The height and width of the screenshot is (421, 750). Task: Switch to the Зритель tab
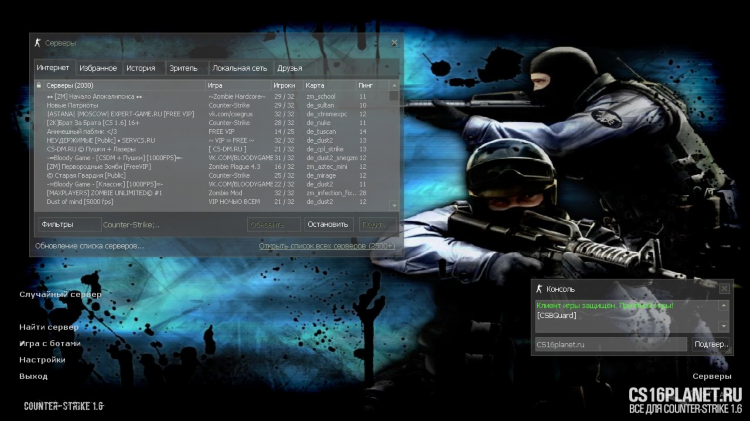point(184,68)
